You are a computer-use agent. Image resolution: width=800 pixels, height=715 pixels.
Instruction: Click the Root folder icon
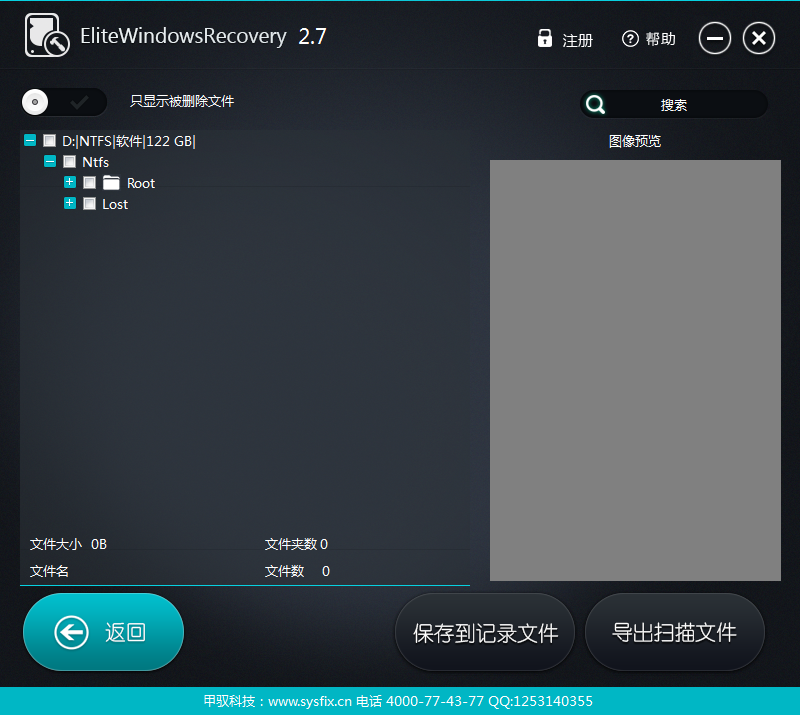pyautogui.click(x=111, y=183)
